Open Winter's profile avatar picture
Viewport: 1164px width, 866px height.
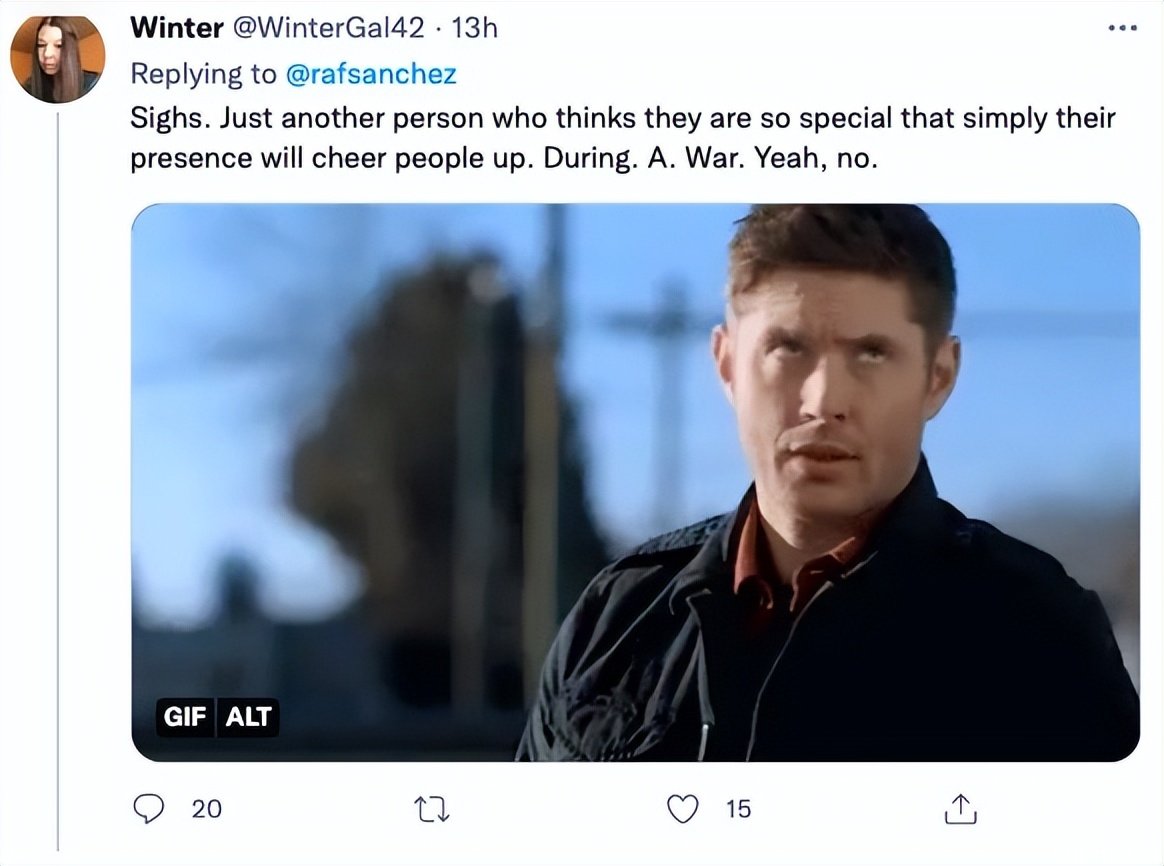tap(57, 59)
